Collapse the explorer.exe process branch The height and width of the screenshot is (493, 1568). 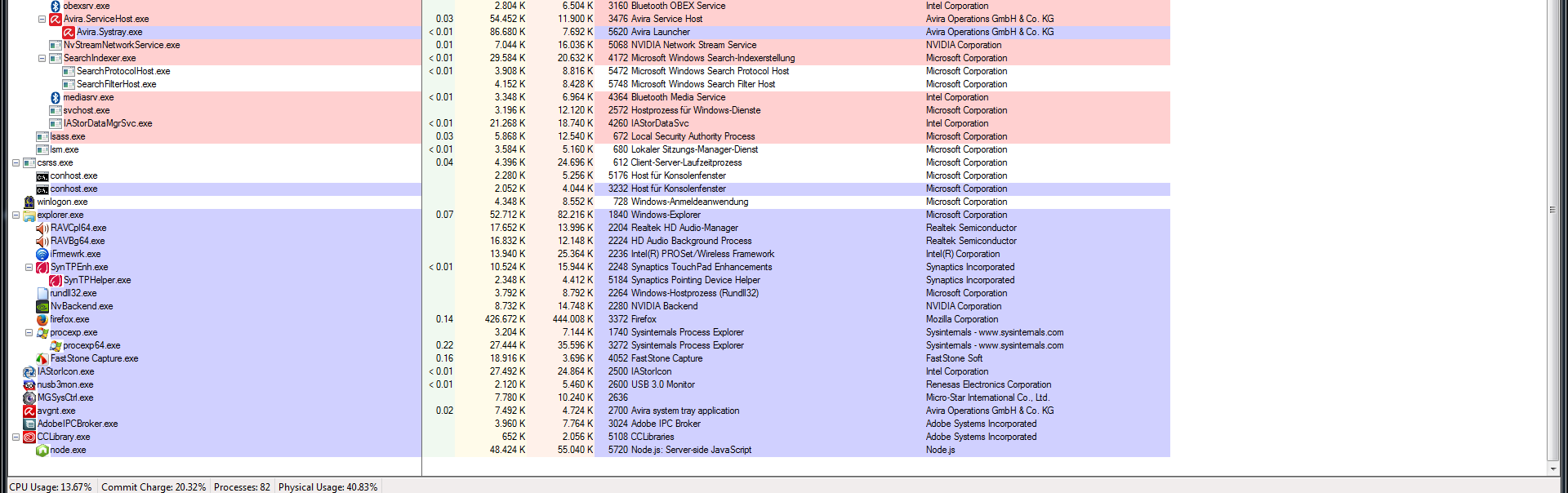[x=16, y=215]
